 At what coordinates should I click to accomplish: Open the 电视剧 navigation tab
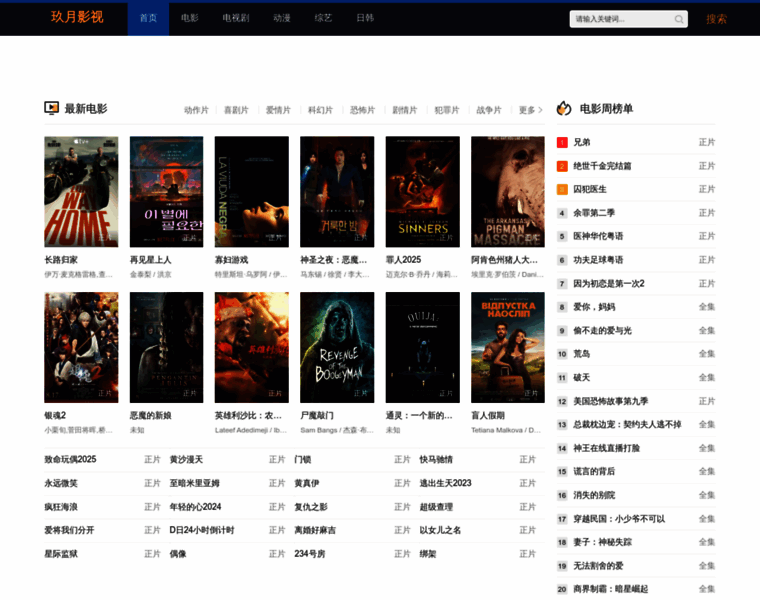click(236, 18)
